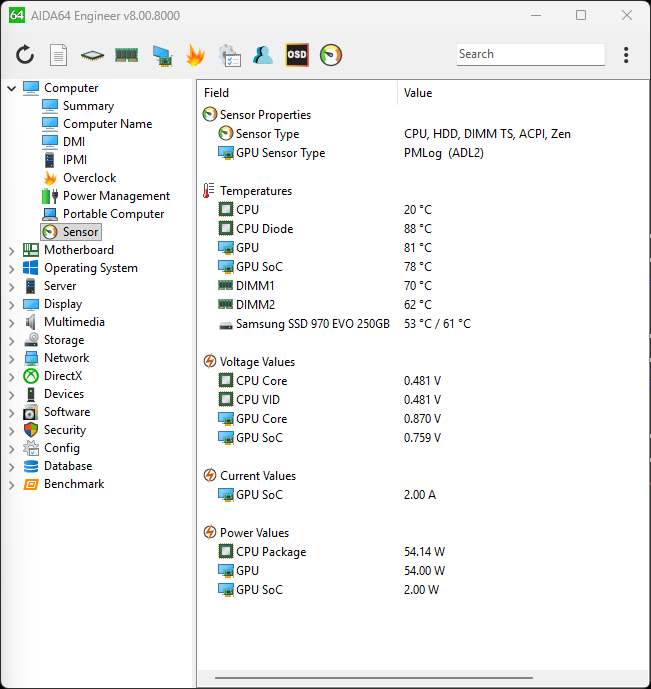Collapse the Computer tree node
651x689 pixels.
(12, 88)
